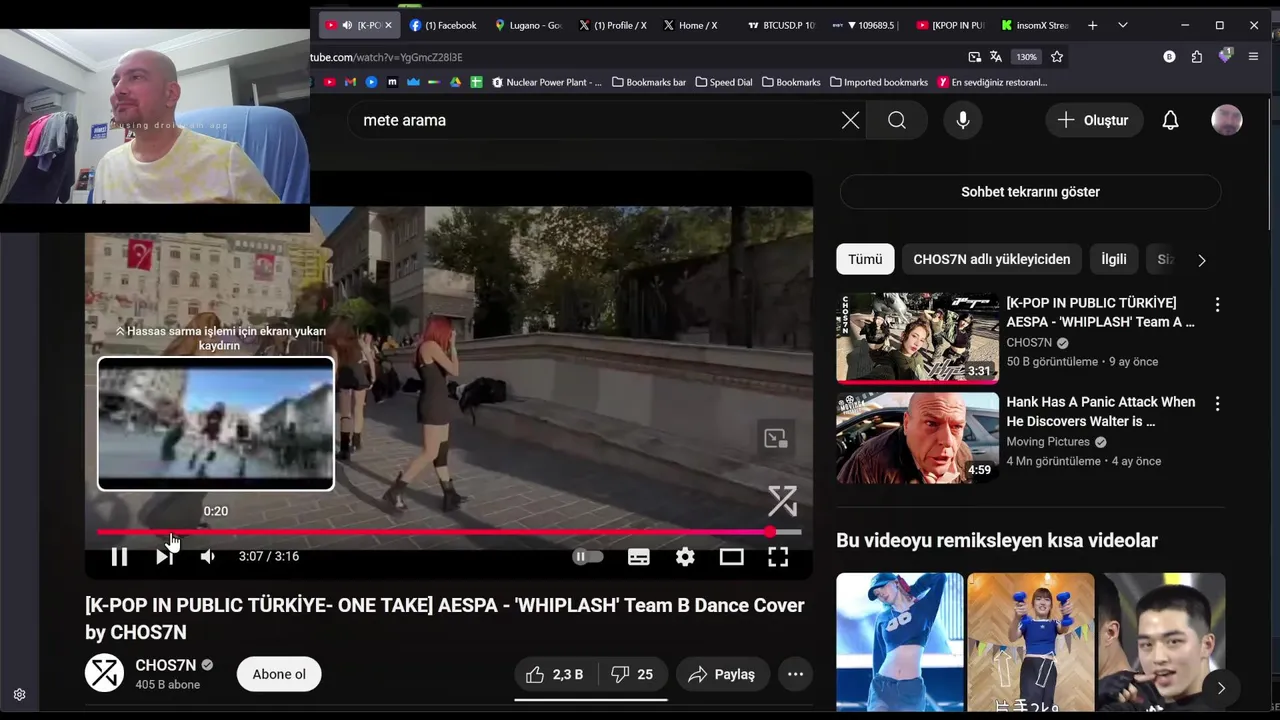Click the search magnifier button
Screen dimensions: 1280x720
(x=897, y=120)
